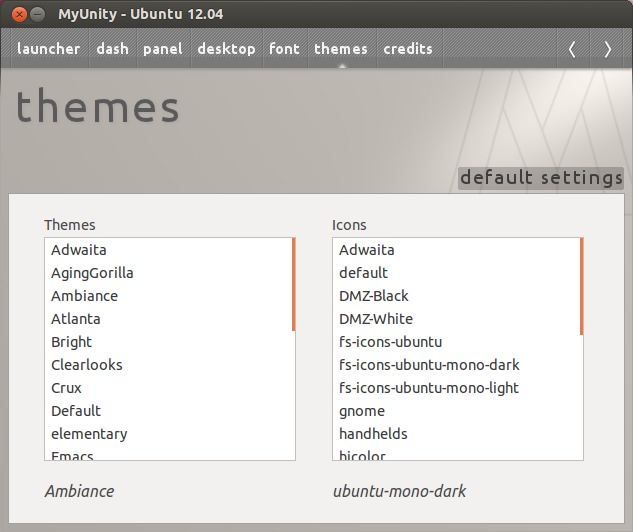The image size is (633, 532).
Task: Switch to the dash tab
Action: (x=113, y=49)
